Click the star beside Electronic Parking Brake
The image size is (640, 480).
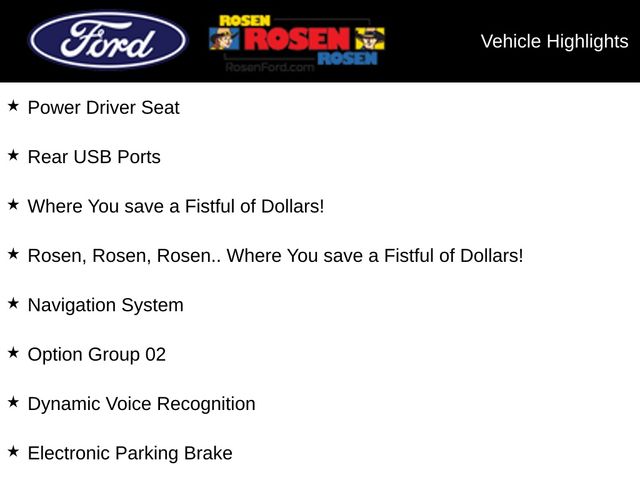[x=13, y=451]
